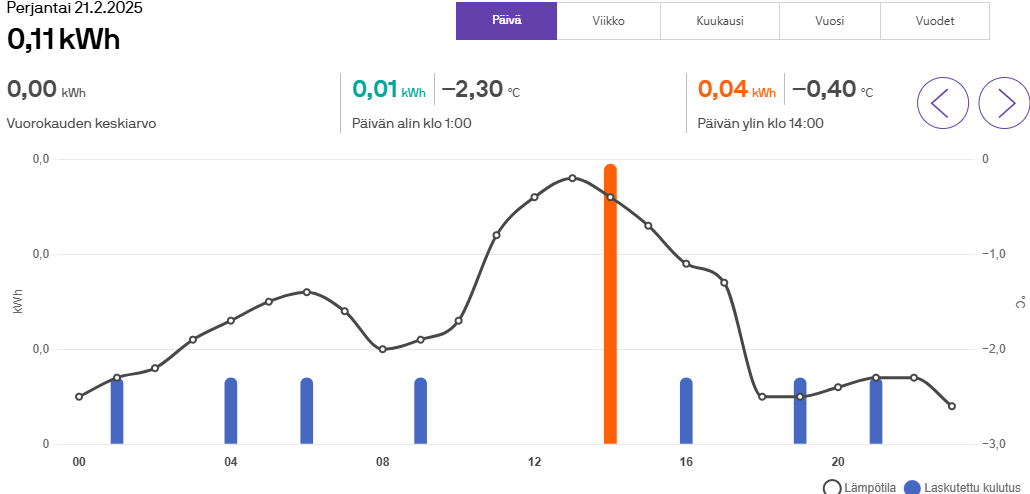This screenshot has height=494, width=1030.
Task: Toggle the Laskutettu kulutus legend marker
Action: click(x=912, y=488)
